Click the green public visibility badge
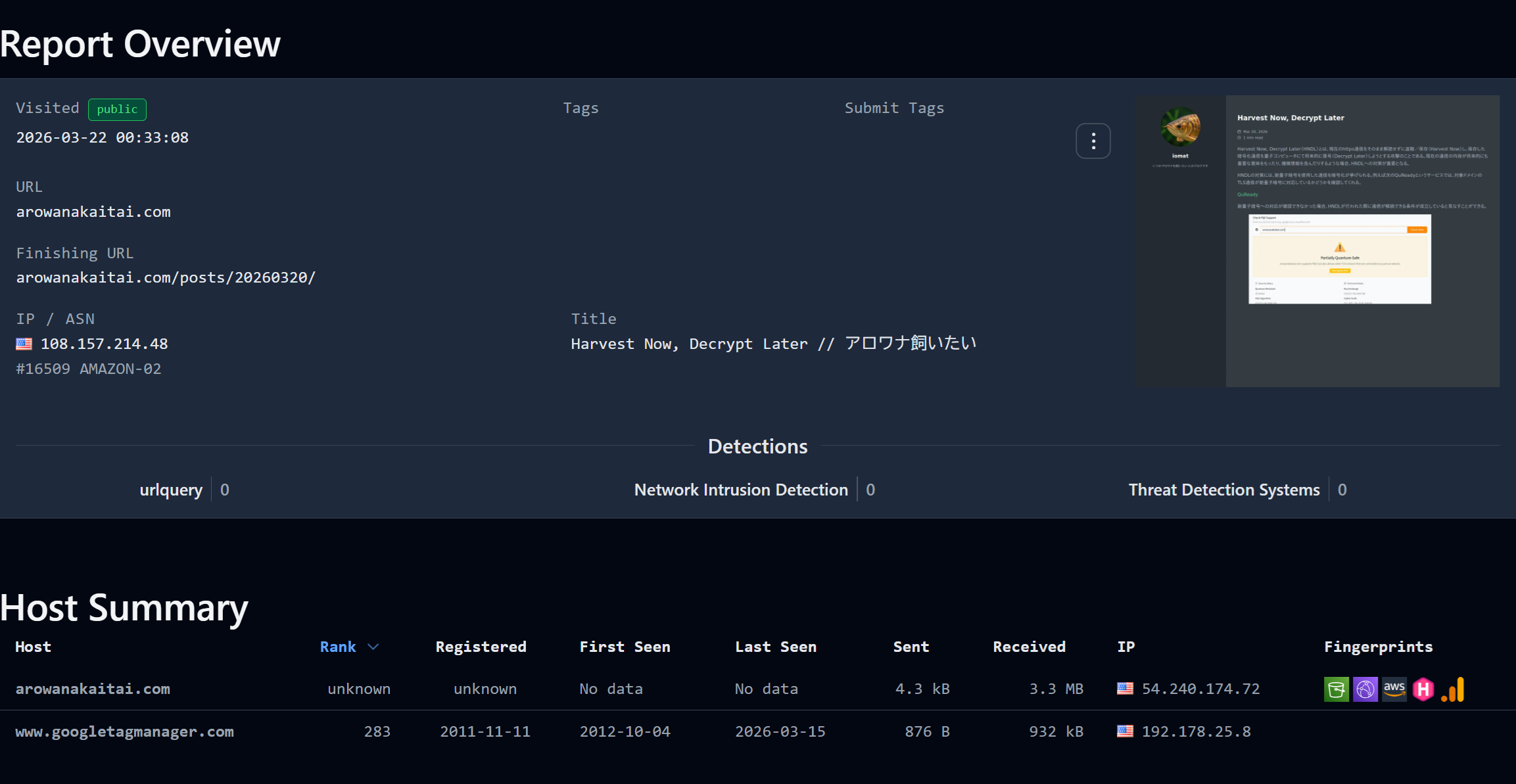This screenshot has width=1516, height=784. [x=117, y=109]
